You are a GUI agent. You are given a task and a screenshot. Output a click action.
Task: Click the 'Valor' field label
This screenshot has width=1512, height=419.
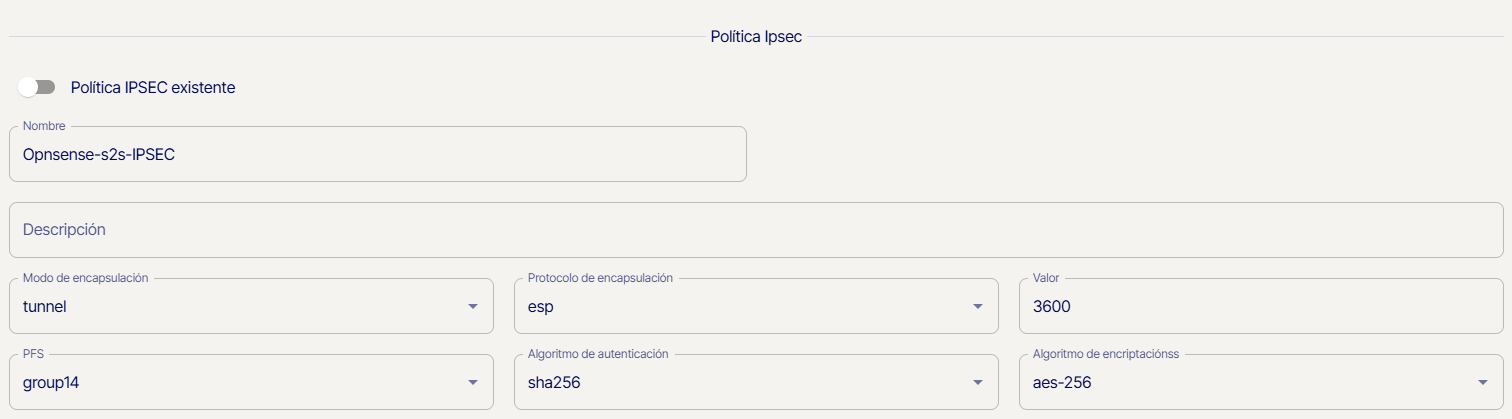tap(1047, 278)
